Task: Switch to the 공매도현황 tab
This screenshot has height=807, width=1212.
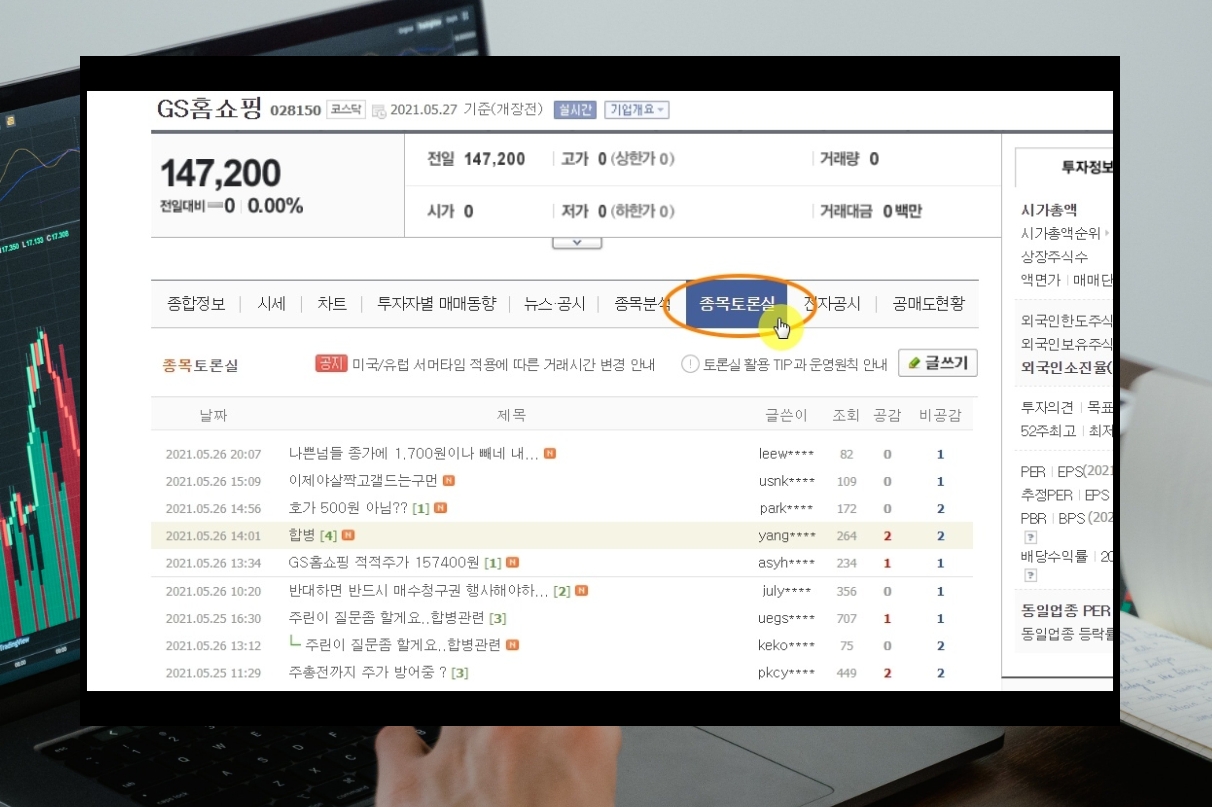Action: (x=928, y=304)
